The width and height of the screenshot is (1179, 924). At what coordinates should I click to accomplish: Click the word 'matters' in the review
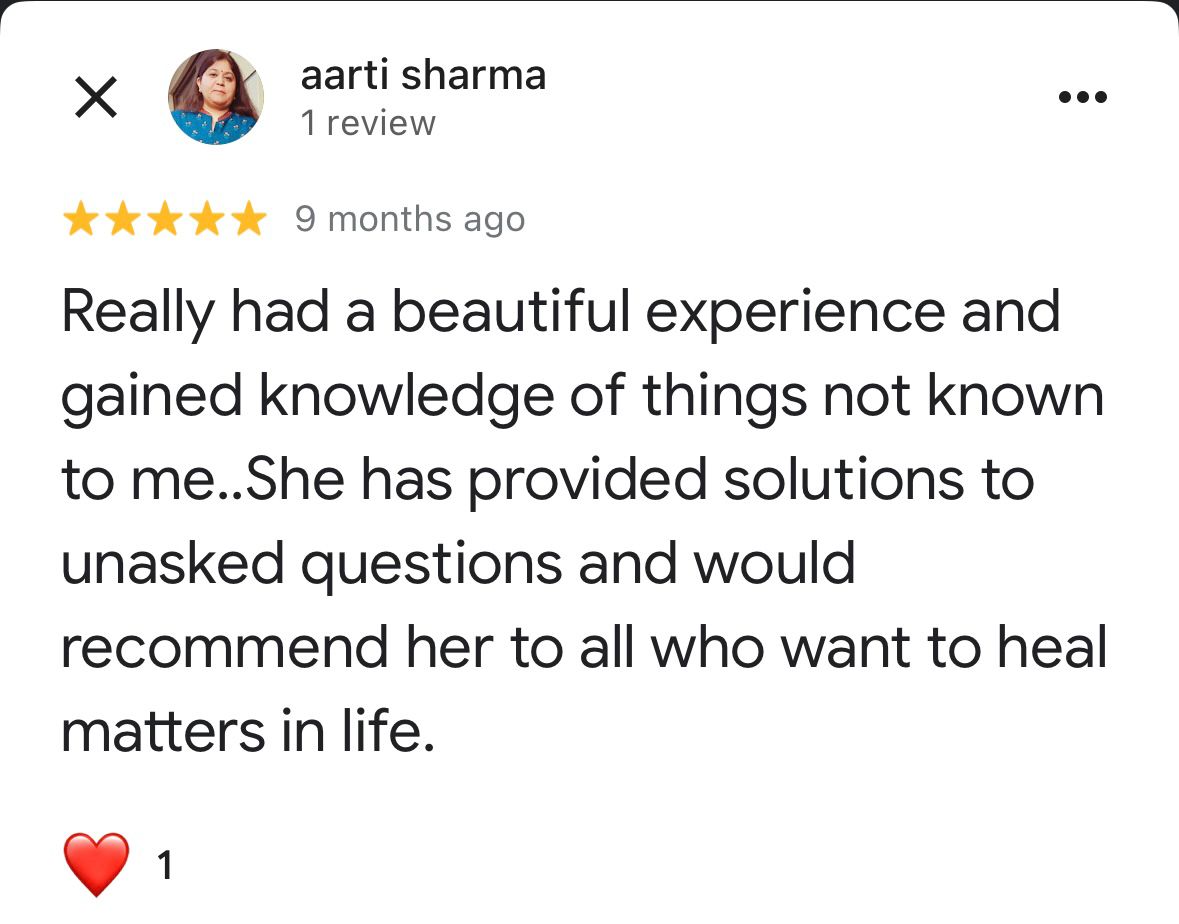[x=163, y=732]
